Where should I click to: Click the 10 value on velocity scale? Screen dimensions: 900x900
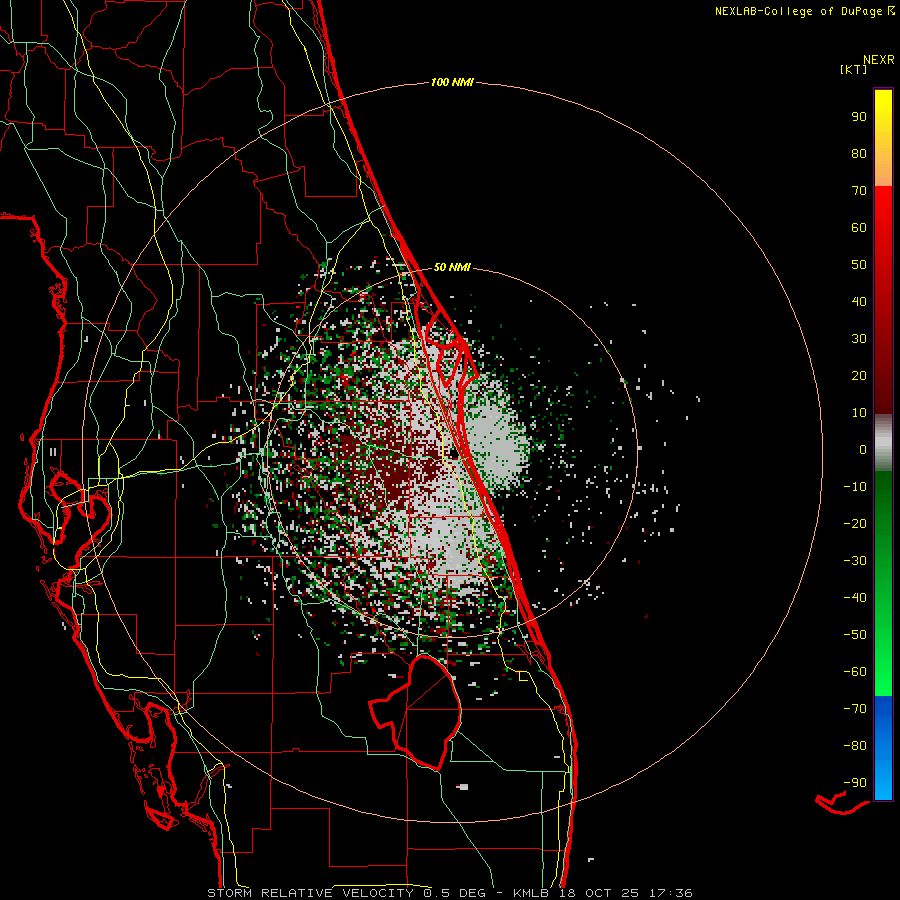(x=859, y=413)
